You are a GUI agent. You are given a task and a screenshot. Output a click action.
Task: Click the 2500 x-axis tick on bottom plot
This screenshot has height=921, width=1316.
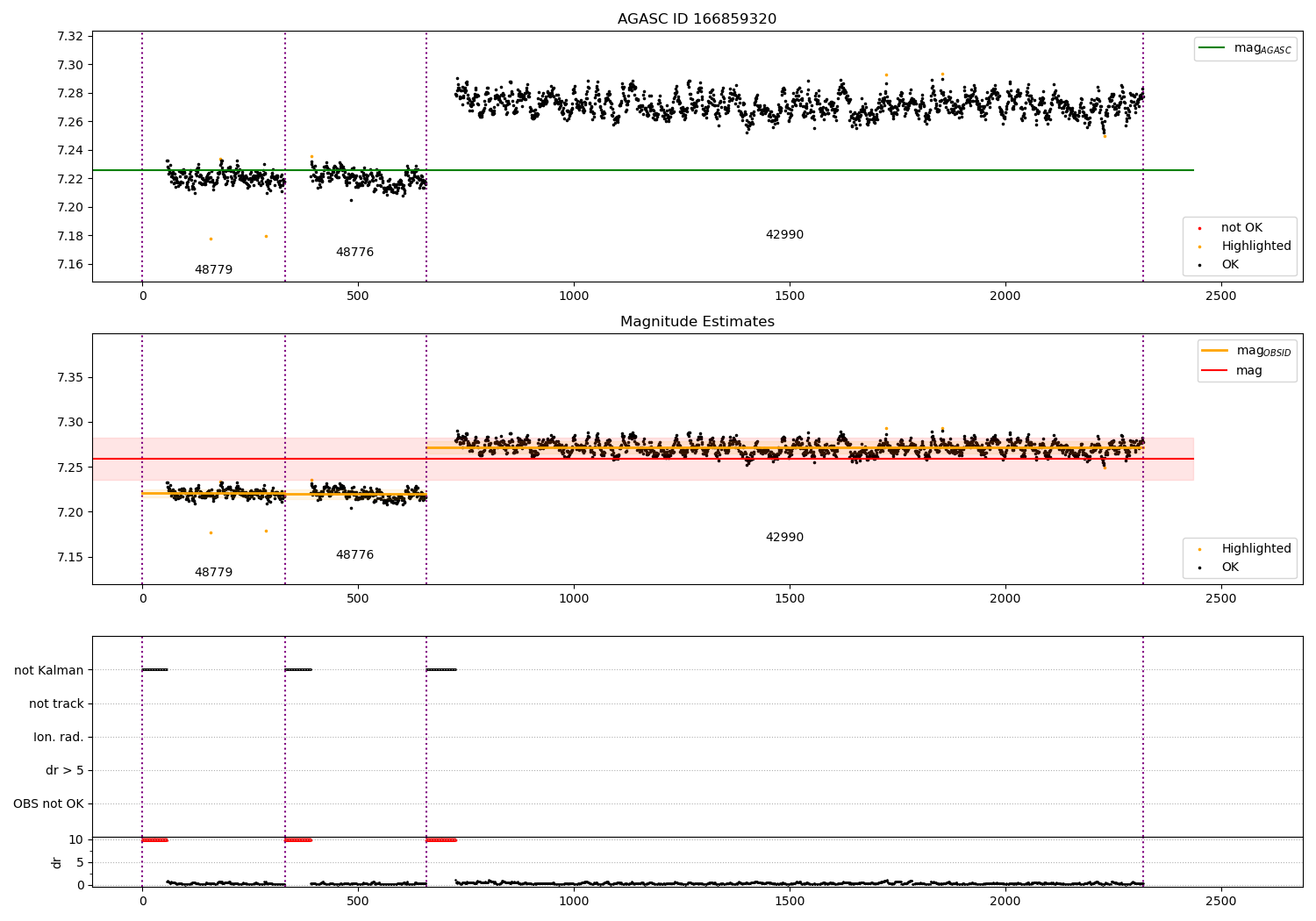[1220, 901]
